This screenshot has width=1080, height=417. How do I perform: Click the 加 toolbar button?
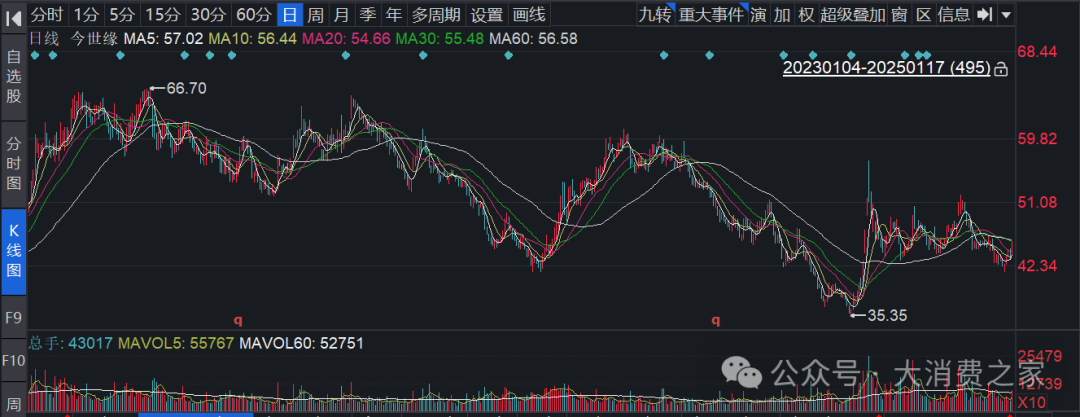coord(782,14)
